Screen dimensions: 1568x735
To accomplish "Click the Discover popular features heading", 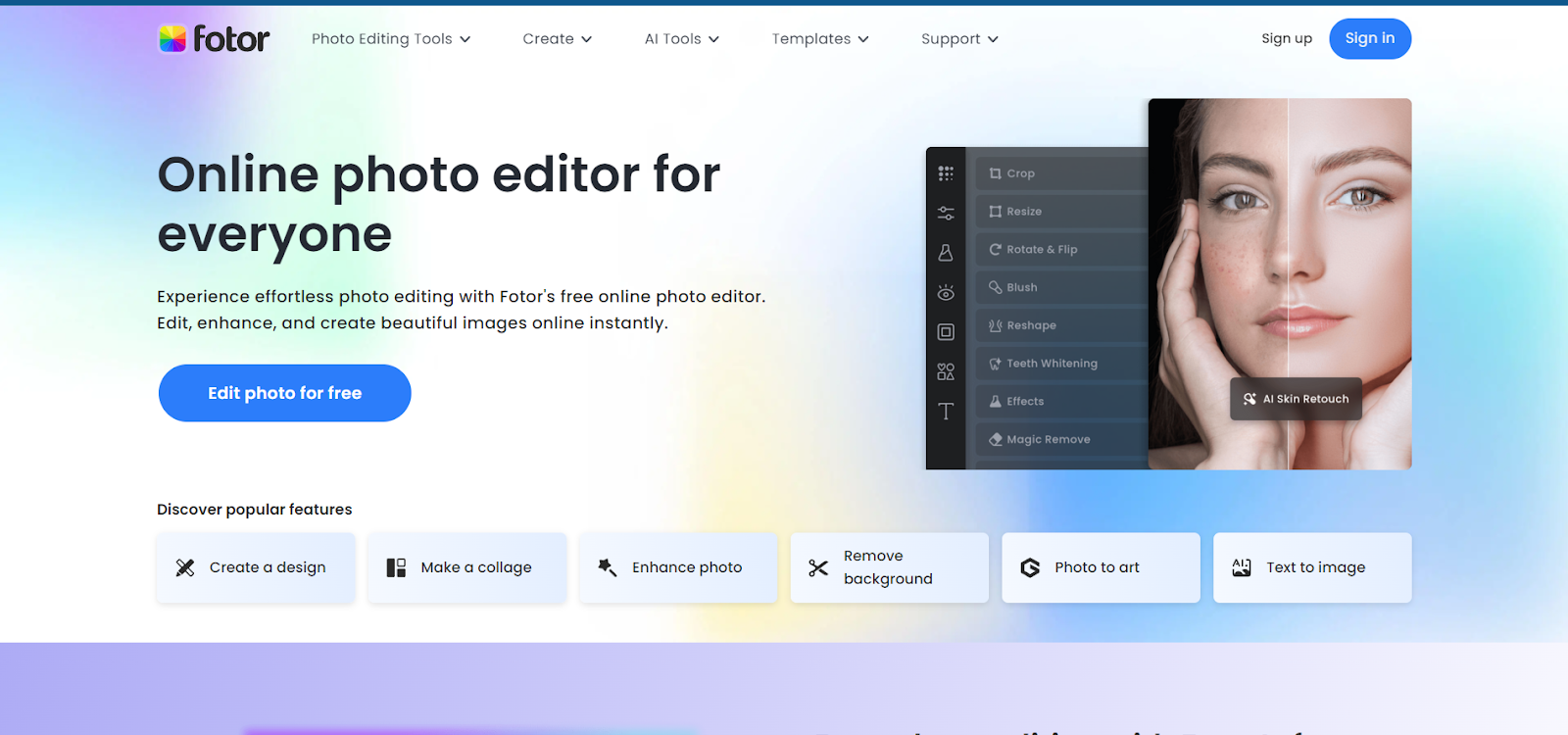I will click(255, 510).
